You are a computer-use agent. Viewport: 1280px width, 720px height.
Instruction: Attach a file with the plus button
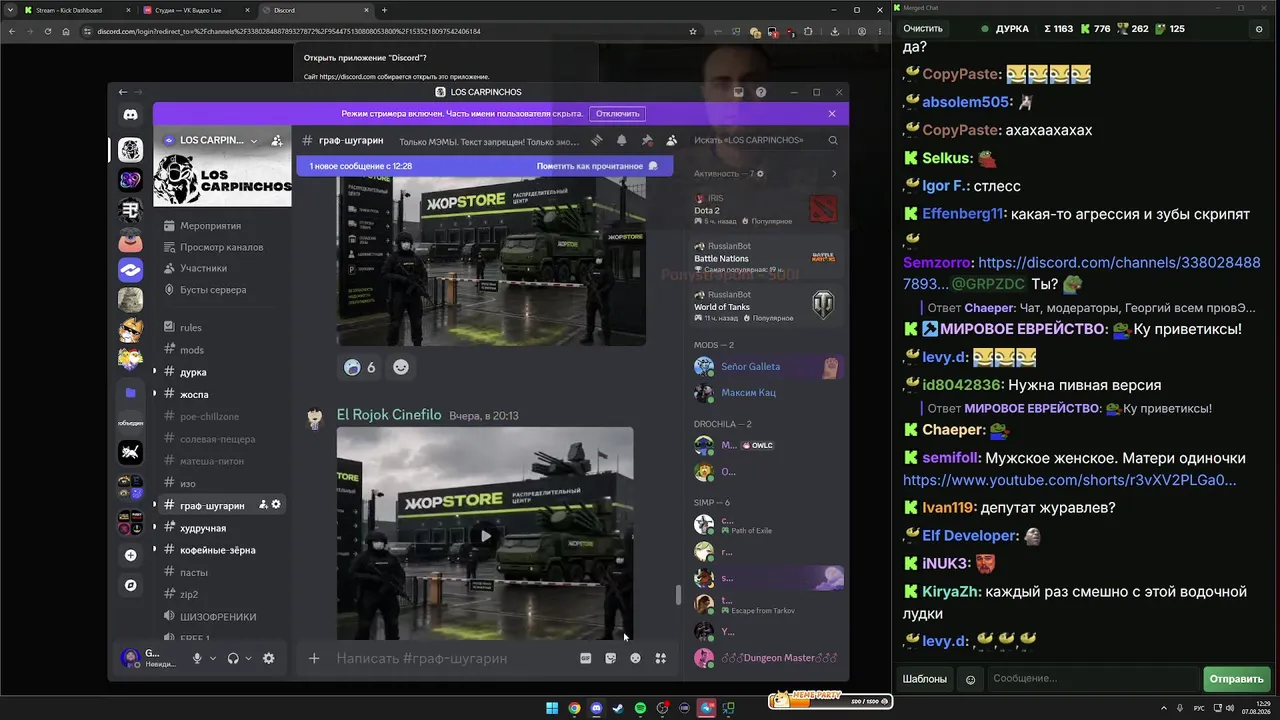[314, 658]
